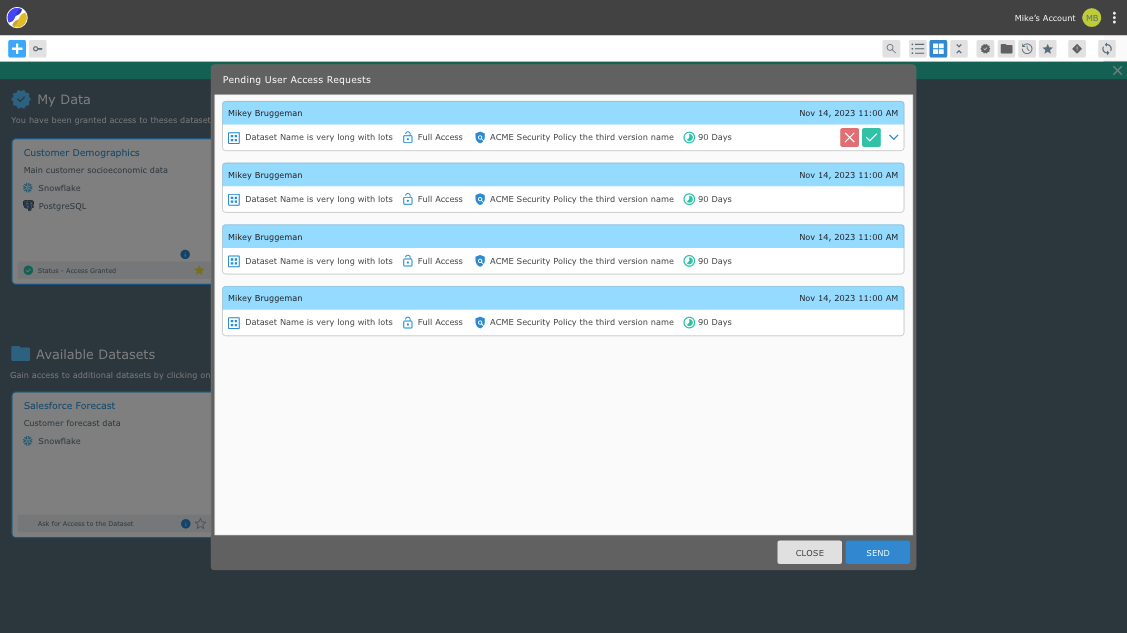Click the key icon in the toolbar

point(38,48)
